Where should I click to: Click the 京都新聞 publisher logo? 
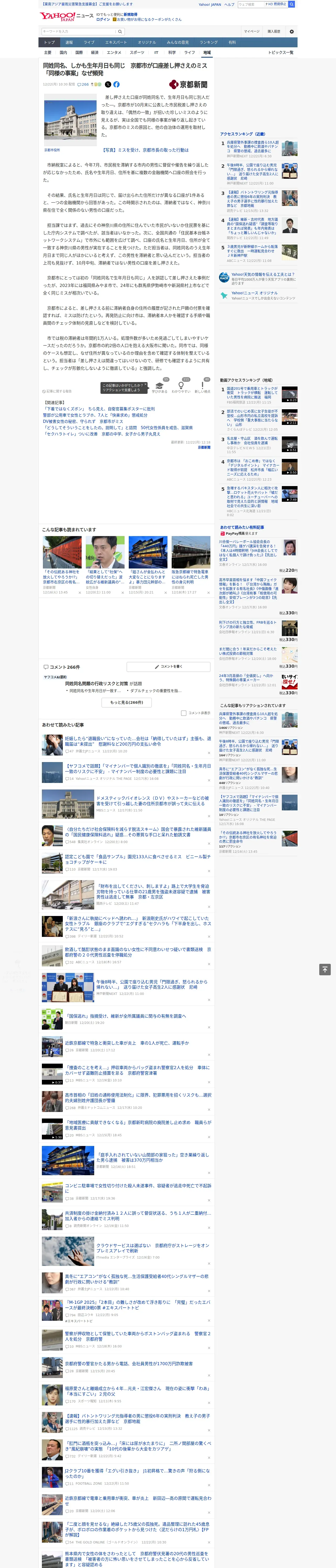pos(188,85)
